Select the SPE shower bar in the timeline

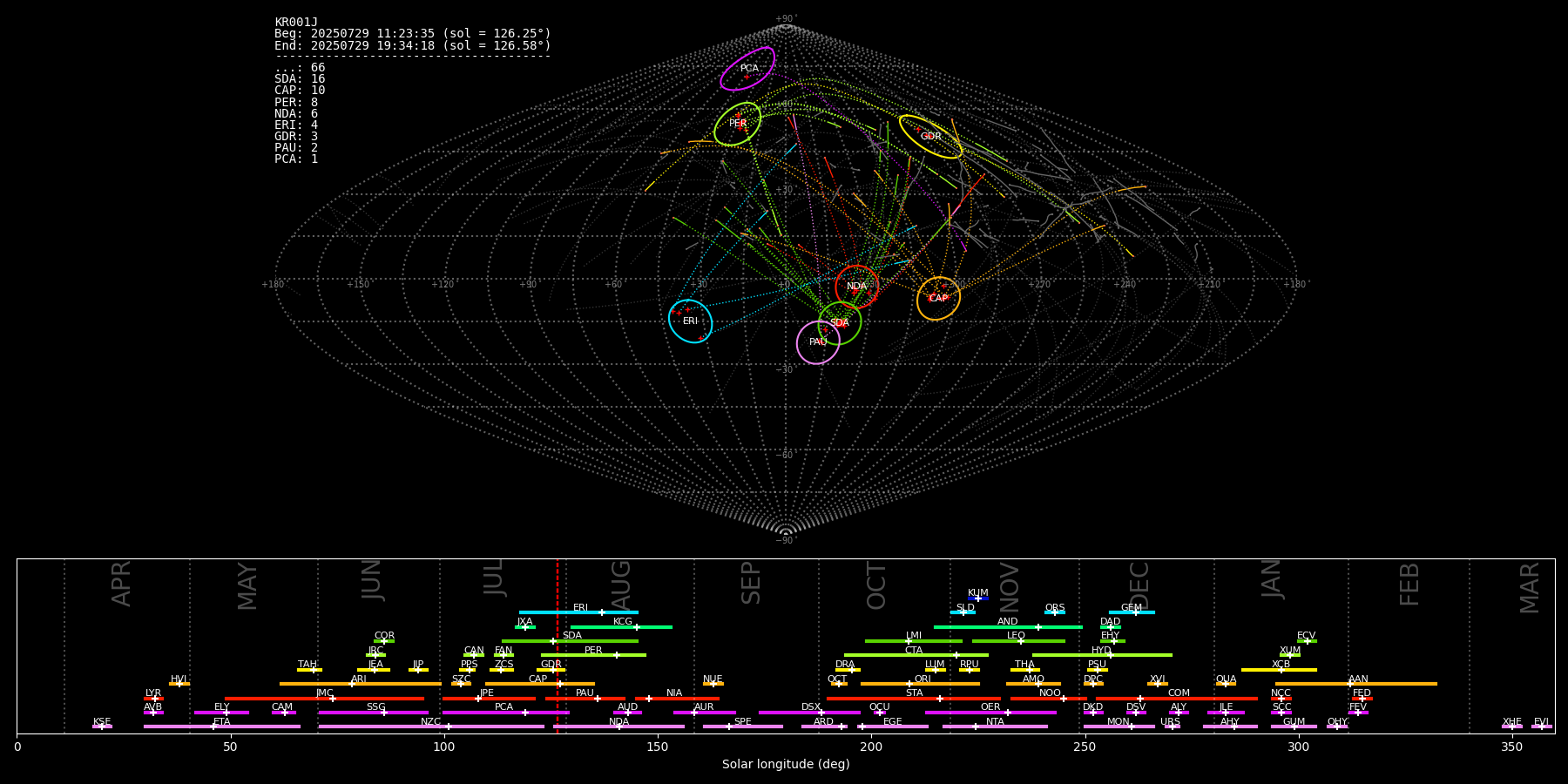[x=743, y=727]
